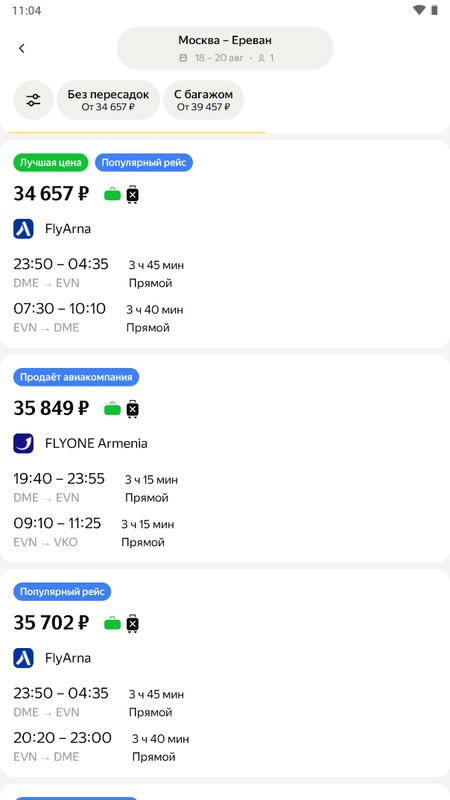Open the Москва – Ереван search field

click(x=225, y=48)
